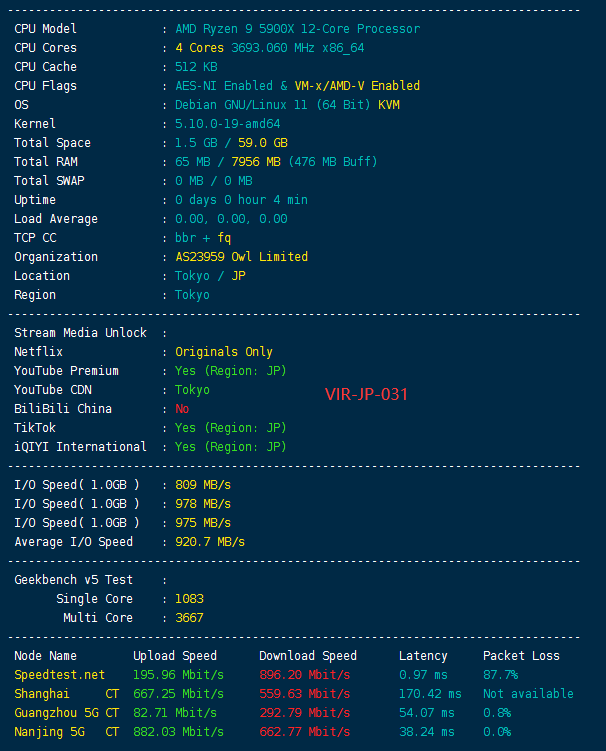The height and width of the screenshot is (751, 606).
Task: Select the Guangzhou 5G CT node row
Action: (294, 713)
